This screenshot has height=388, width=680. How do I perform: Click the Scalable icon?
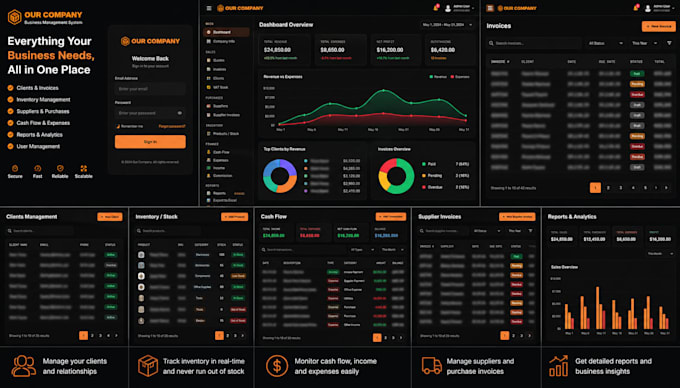pyautogui.click(x=83, y=168)
